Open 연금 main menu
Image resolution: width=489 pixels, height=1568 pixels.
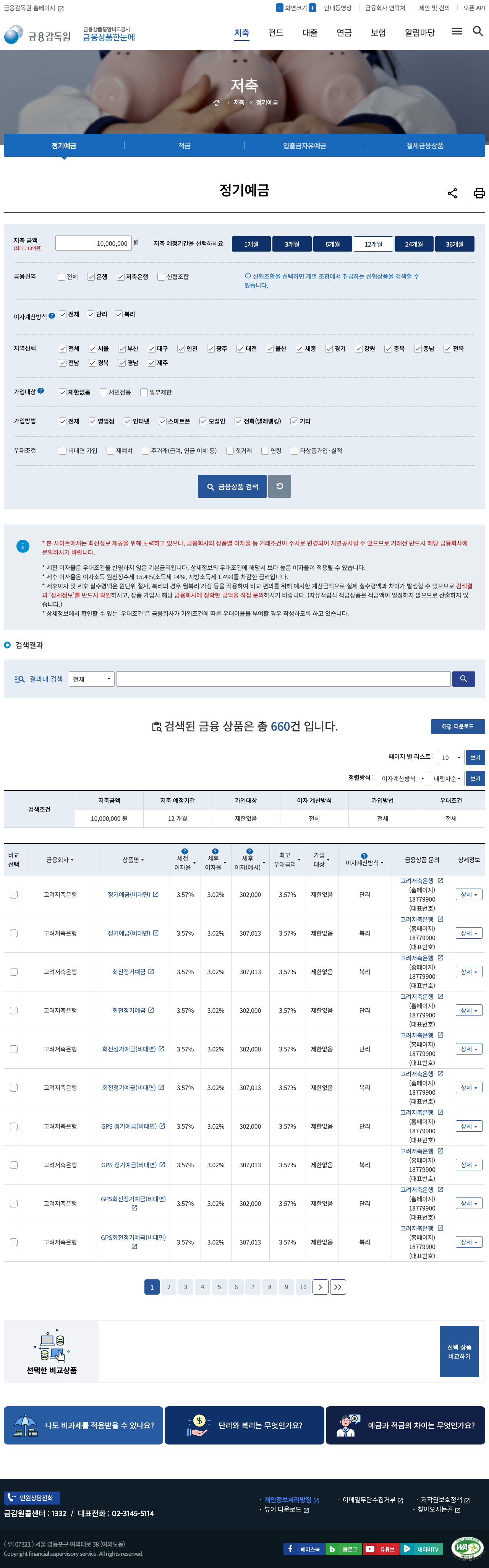344,33
